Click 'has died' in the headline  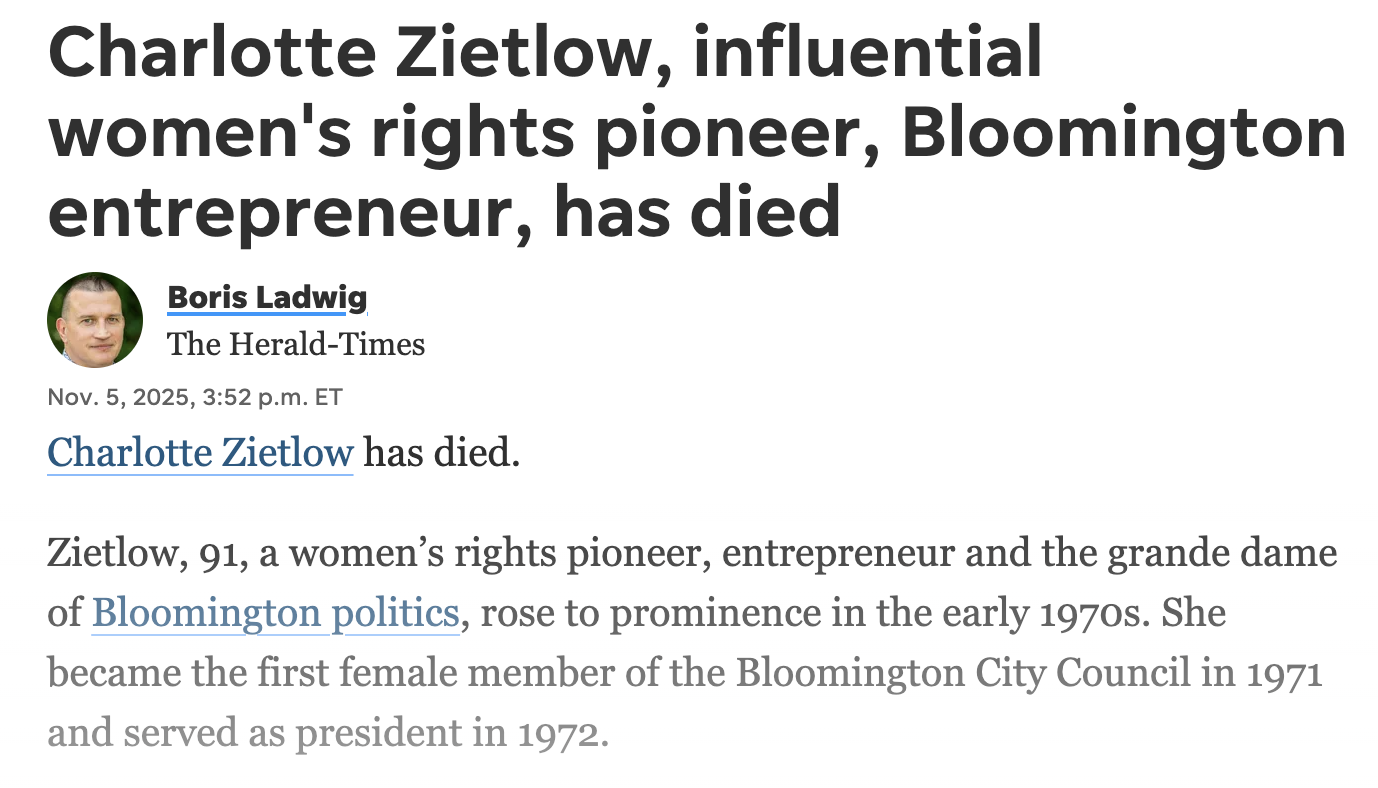pos(697,212)
